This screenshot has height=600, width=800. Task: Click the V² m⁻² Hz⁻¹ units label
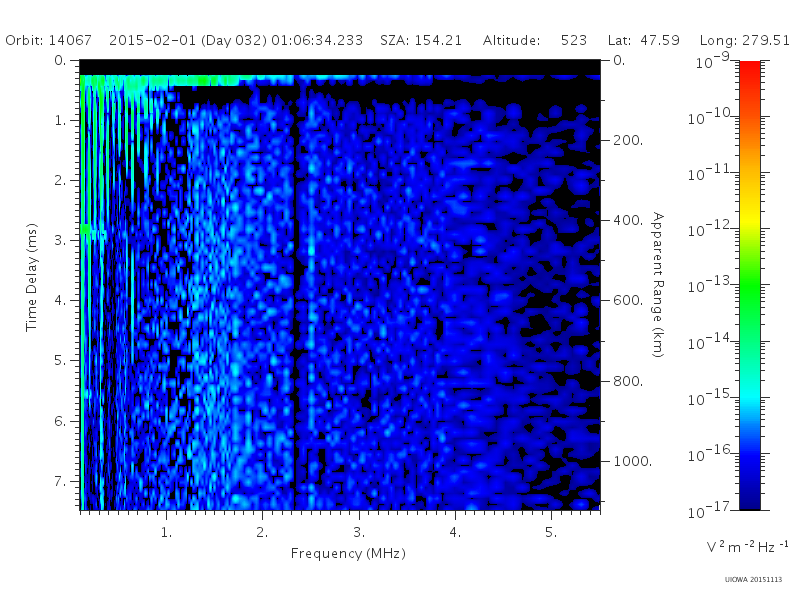tap(747, 547)
